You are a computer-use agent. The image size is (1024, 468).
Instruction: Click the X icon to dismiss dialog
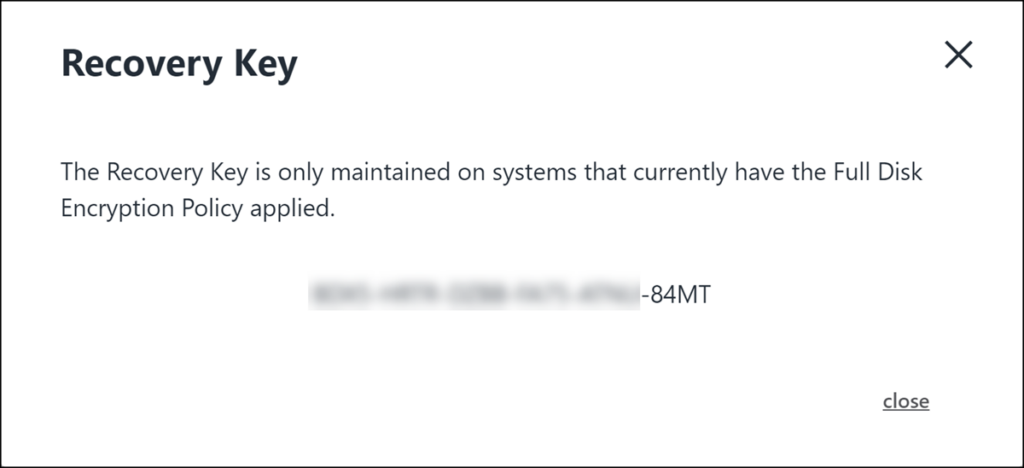pyautogui.click(x=958, y=57)
